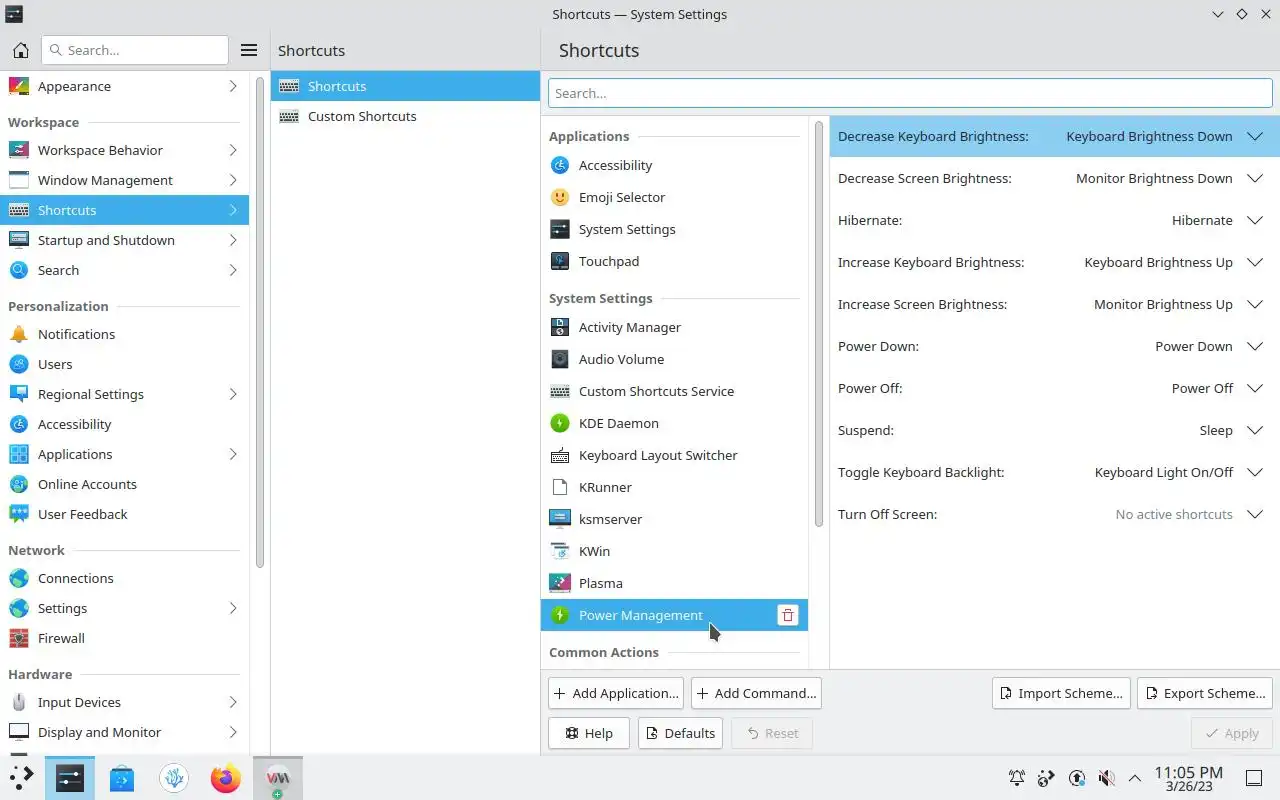1280x800 pixels.
Task: Click the Startup and Shutdown icon
Action: point(19,240)
